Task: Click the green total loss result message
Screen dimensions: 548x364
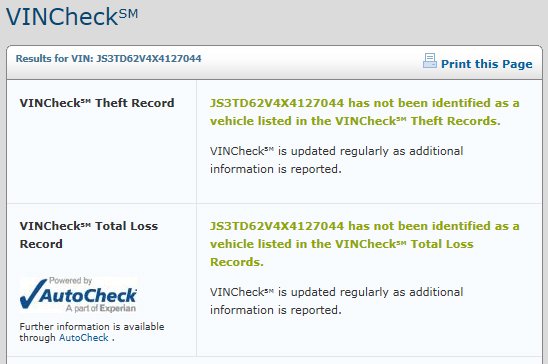Action: coord(365,244)
